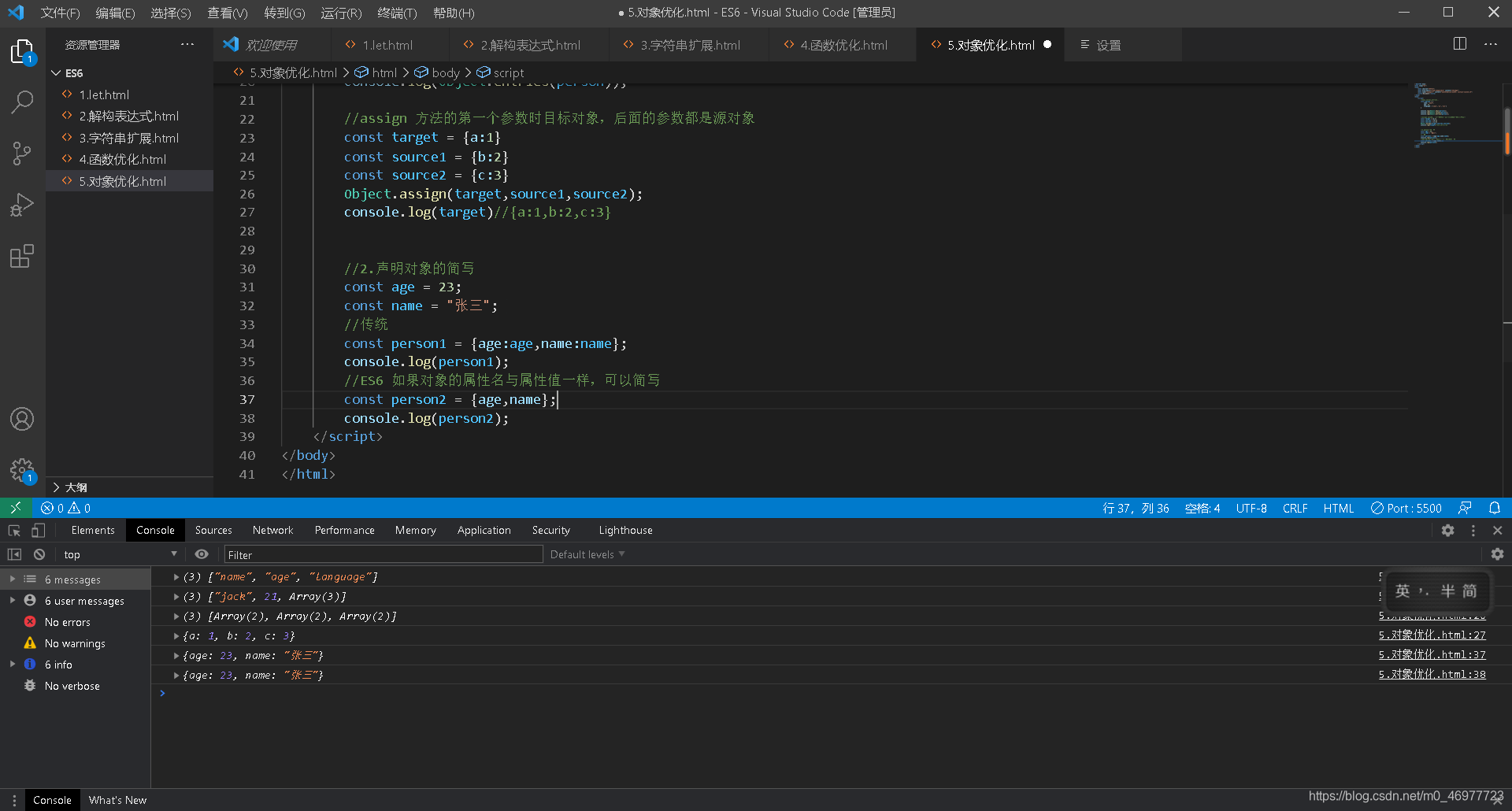Open Explorer panel more actions ellipsis
Screen dimensions: 1512x811
pyautogui.click(x=187, y=44)
